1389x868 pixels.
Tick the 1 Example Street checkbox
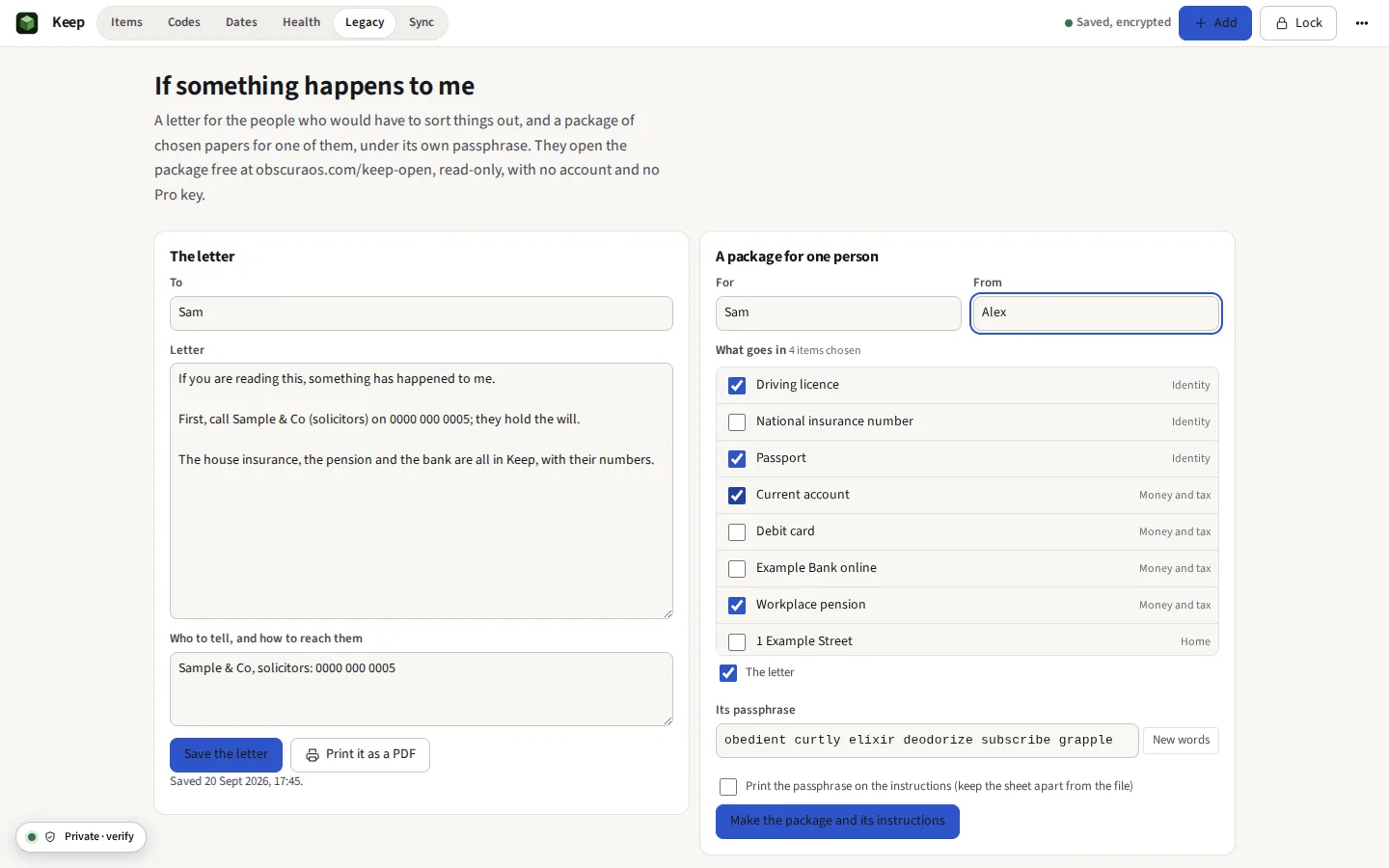737,642
